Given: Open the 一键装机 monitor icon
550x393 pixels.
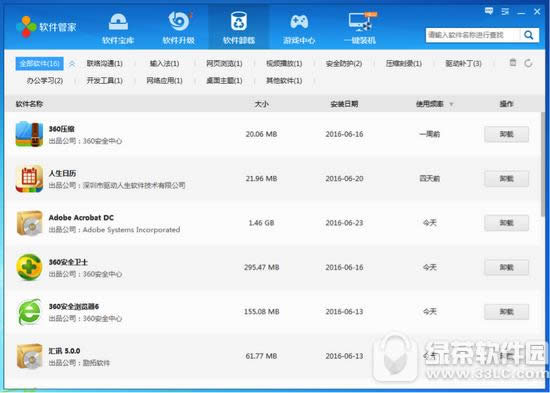Looking at the screenshot, I should [x=361, y=22].
